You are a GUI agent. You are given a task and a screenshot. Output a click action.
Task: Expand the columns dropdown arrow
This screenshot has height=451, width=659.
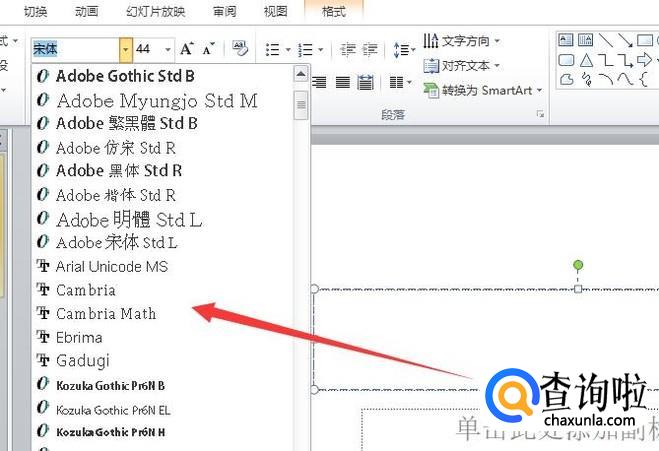(410, 82)
